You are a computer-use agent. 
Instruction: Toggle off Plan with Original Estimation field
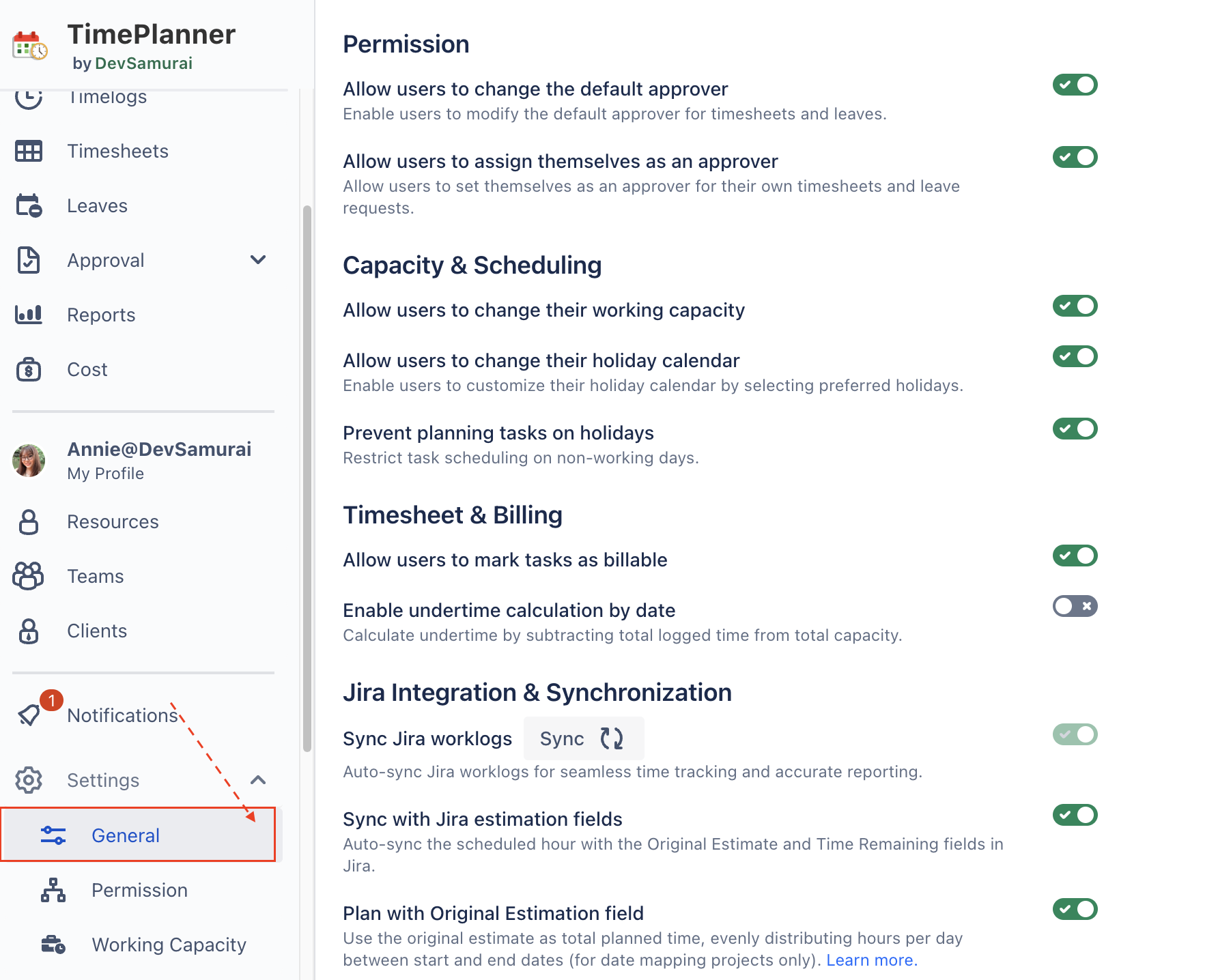[1075, 909]
